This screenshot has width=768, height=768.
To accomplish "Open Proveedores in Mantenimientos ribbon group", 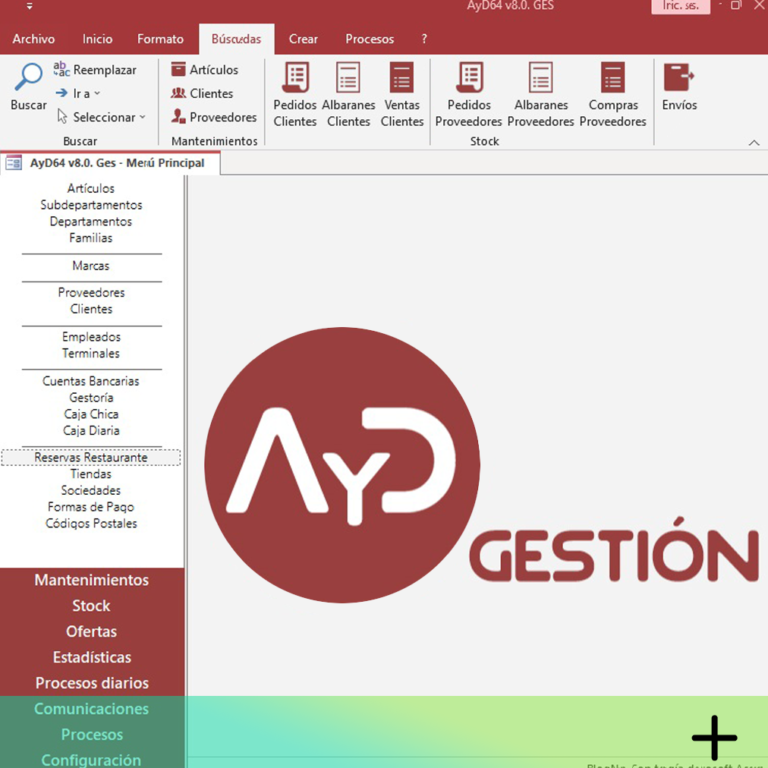I will point(214,117).
